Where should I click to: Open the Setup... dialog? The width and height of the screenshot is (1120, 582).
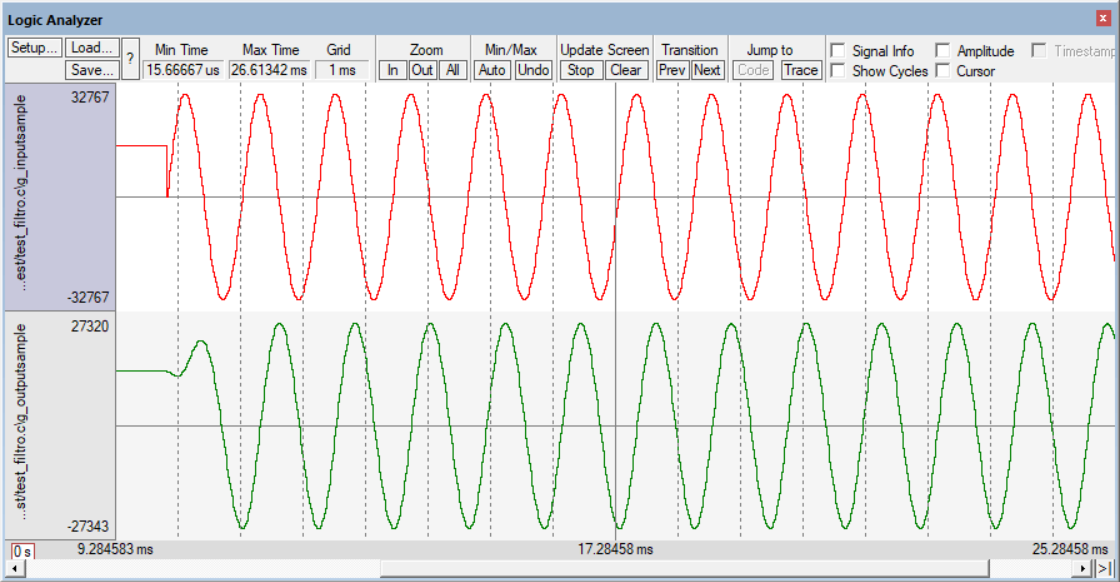coord(34,48)
